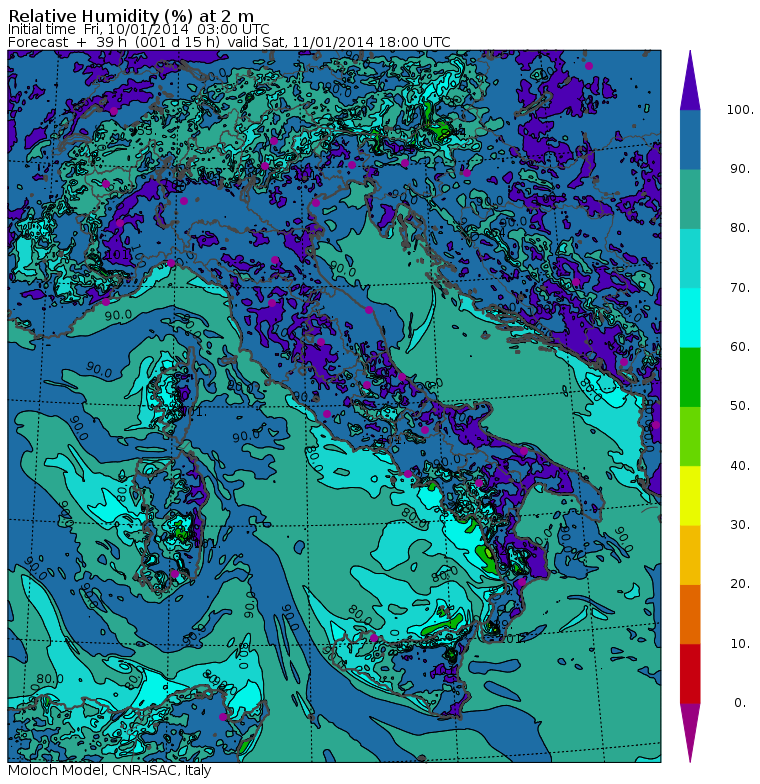Viewport: 760px width, 784px height.
Task: Click the "70." legend label
Action: point(740,288)
